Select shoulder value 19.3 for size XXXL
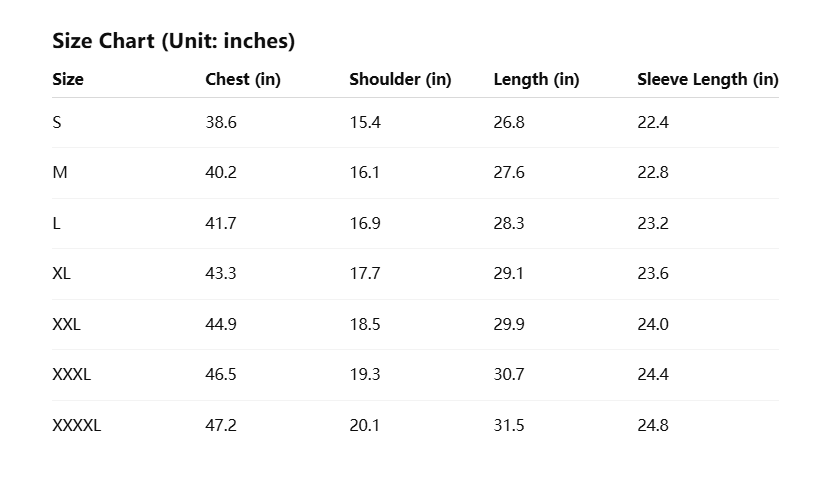The width and height of the screenshot is (828, 480). (x=365, y=375)
